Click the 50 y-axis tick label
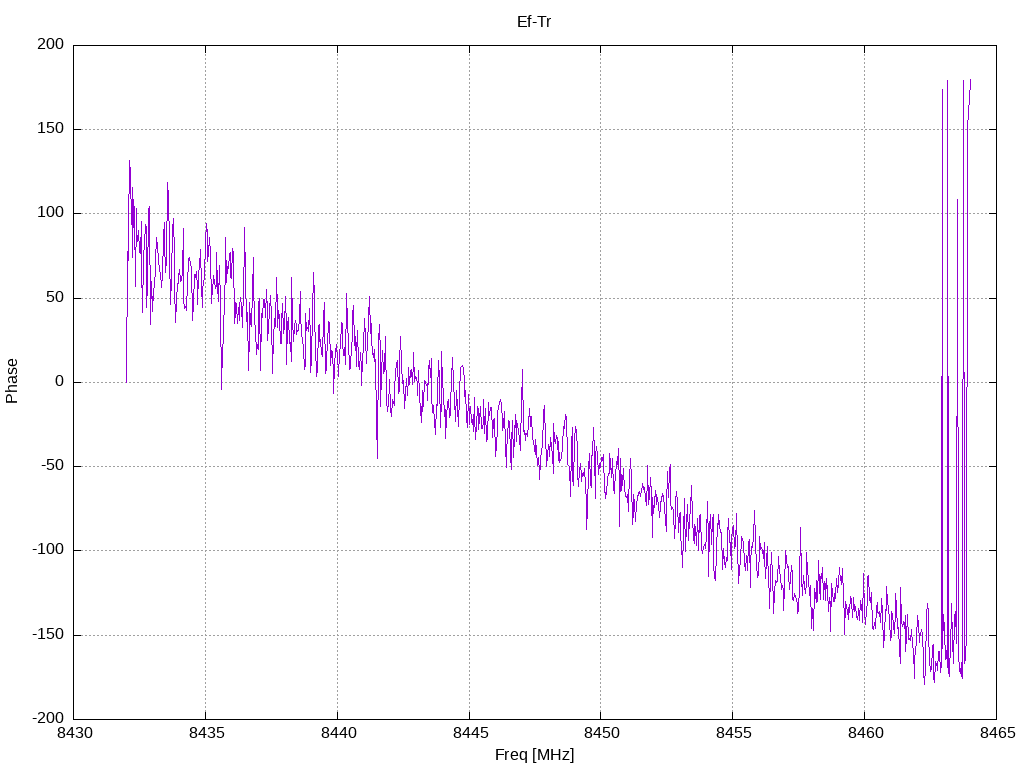The image size is (1024, 768). pos(56,297)
